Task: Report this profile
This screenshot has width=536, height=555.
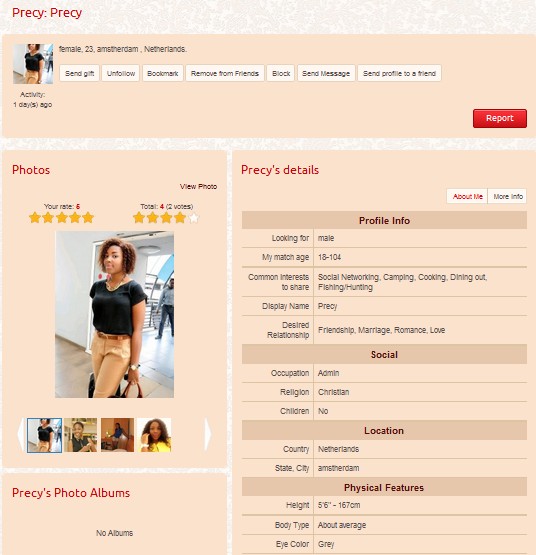Action: (500, 118)
